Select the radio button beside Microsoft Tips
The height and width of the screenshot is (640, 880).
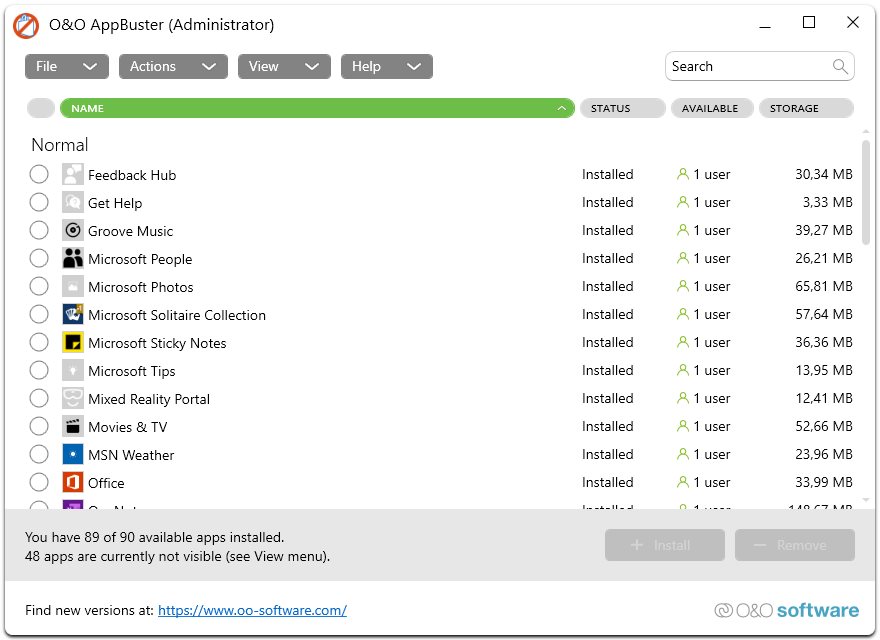pos(39,370)
